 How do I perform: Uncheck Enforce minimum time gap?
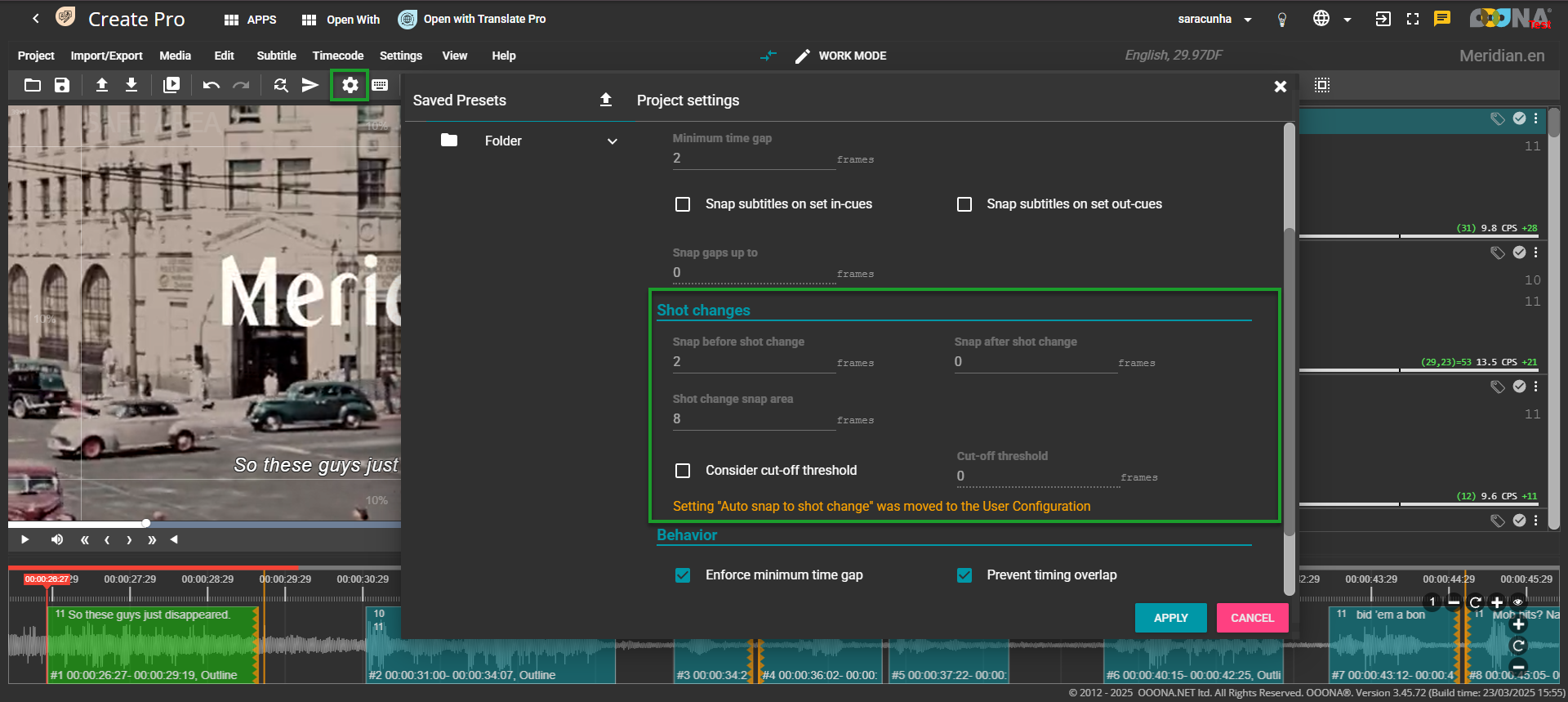[x=683, y=575]
